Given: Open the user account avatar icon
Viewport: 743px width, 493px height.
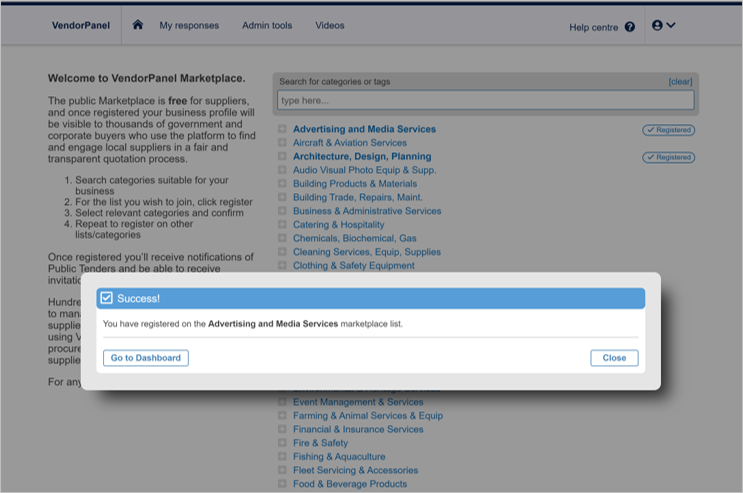Looking at the screenshot, I should (657, 25).
